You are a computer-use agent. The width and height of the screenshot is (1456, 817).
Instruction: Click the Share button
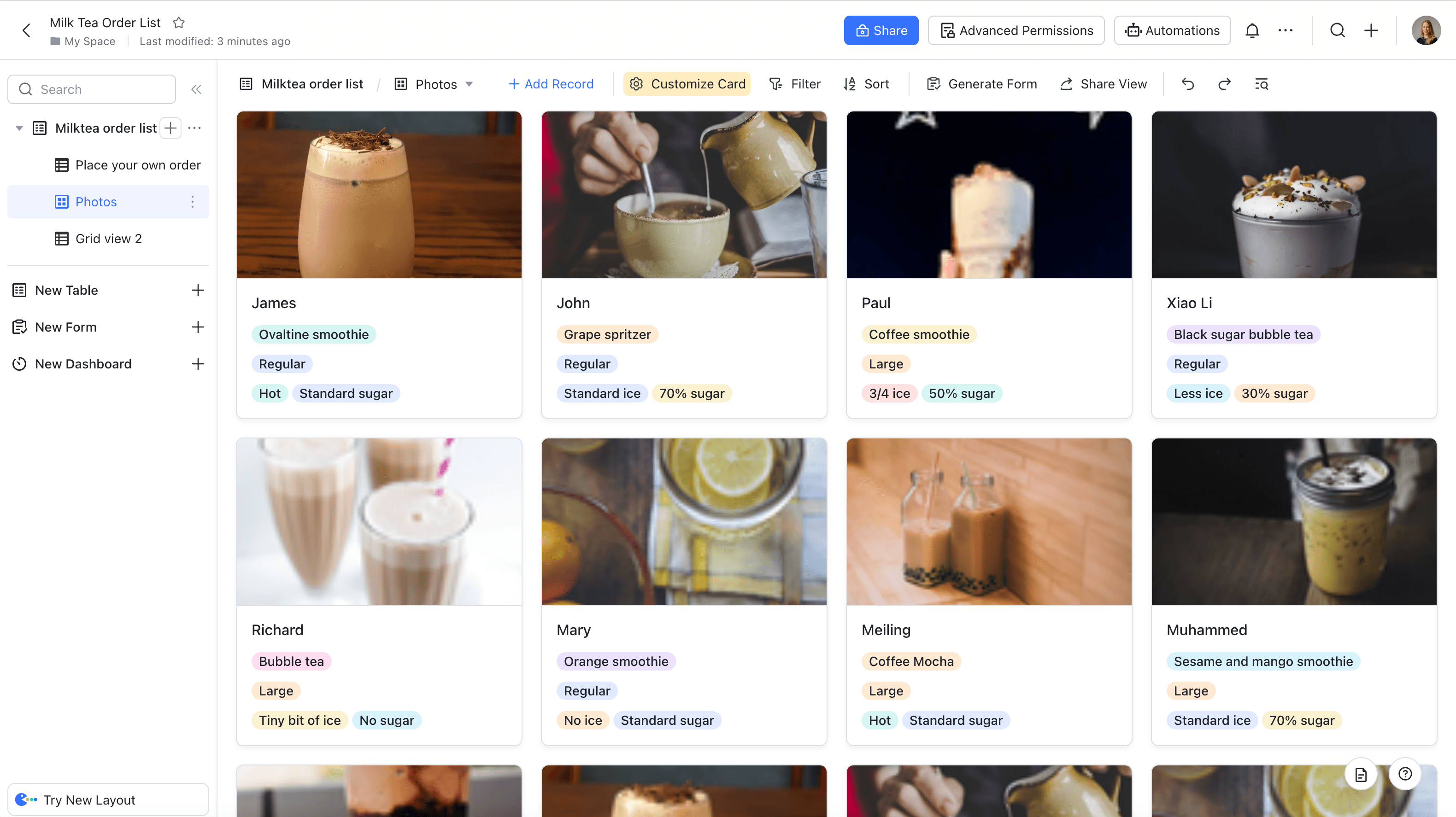tap(881, 30)
